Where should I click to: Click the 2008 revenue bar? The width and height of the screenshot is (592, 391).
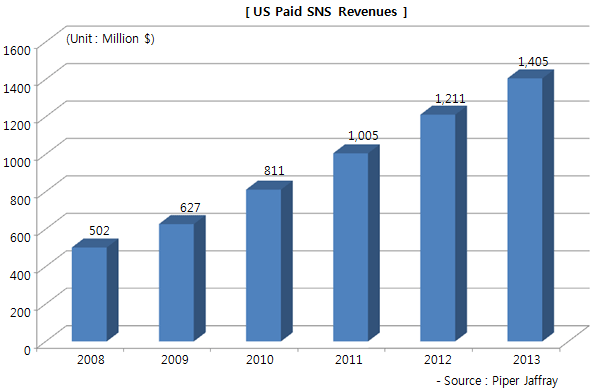pyautogui.click(x=95, y=290)
